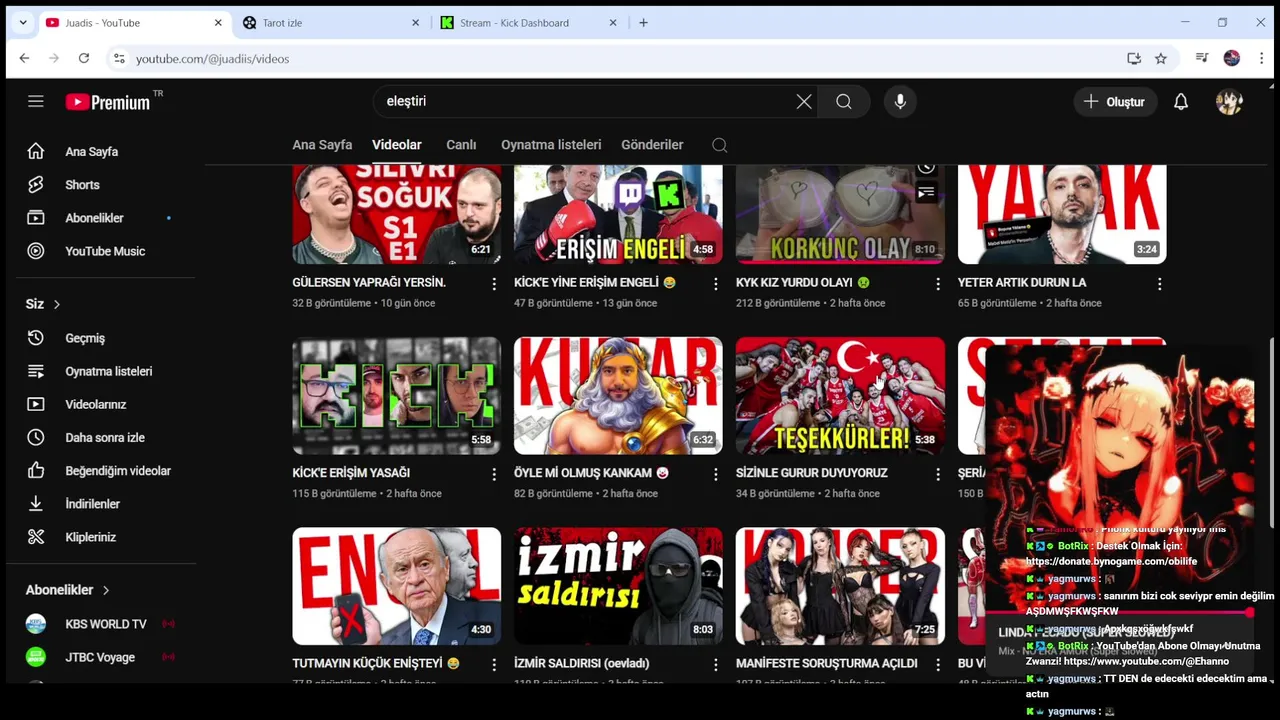
Task: Click the address bar URL
Action: click(x=212, y=59)
